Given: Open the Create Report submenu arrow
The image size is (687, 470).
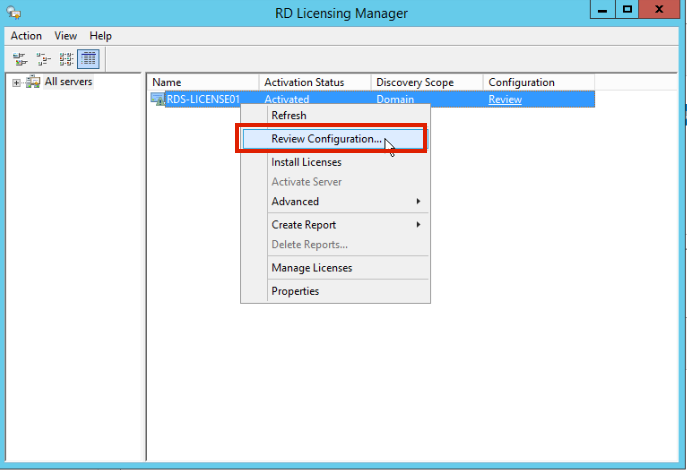Looking at the screenshot, I should 418,225.
